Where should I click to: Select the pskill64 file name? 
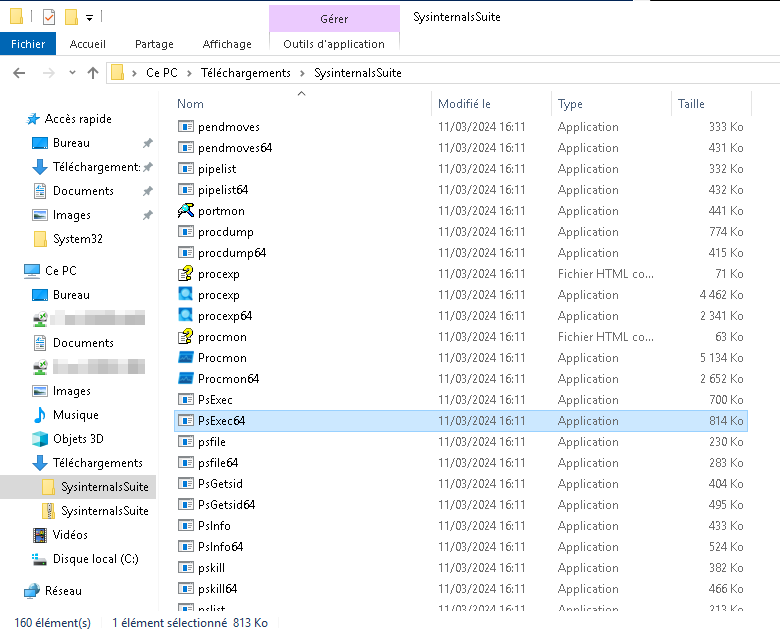(x=217, y=589)
